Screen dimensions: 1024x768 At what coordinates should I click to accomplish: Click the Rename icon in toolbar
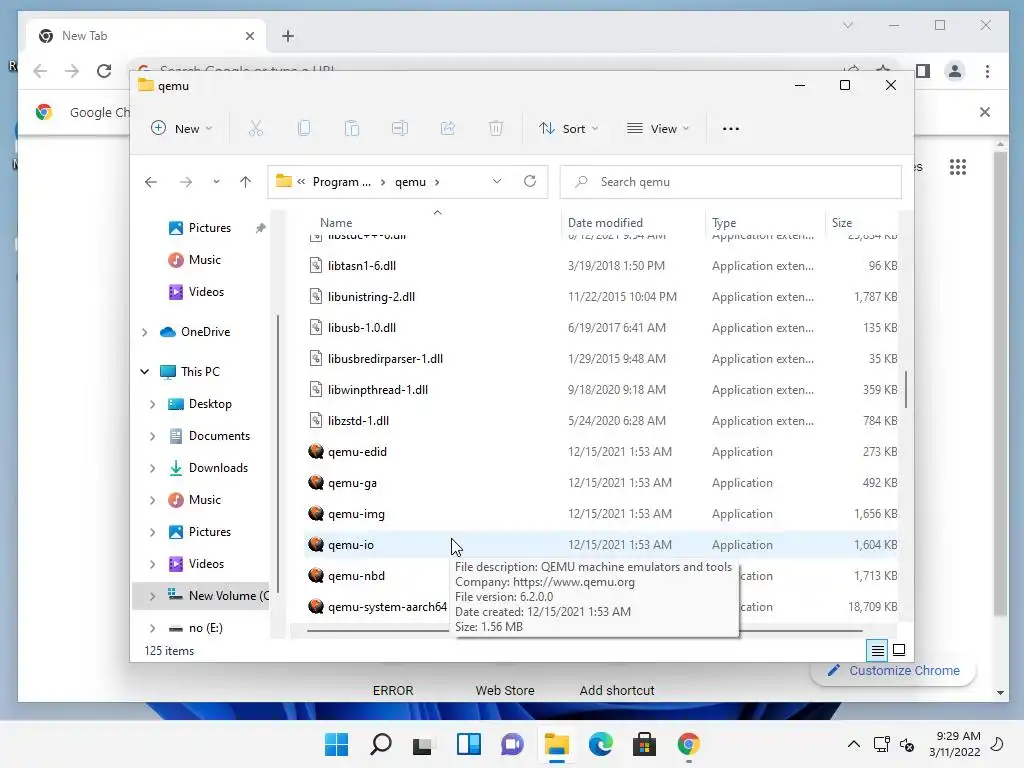[x=400, y=129]
